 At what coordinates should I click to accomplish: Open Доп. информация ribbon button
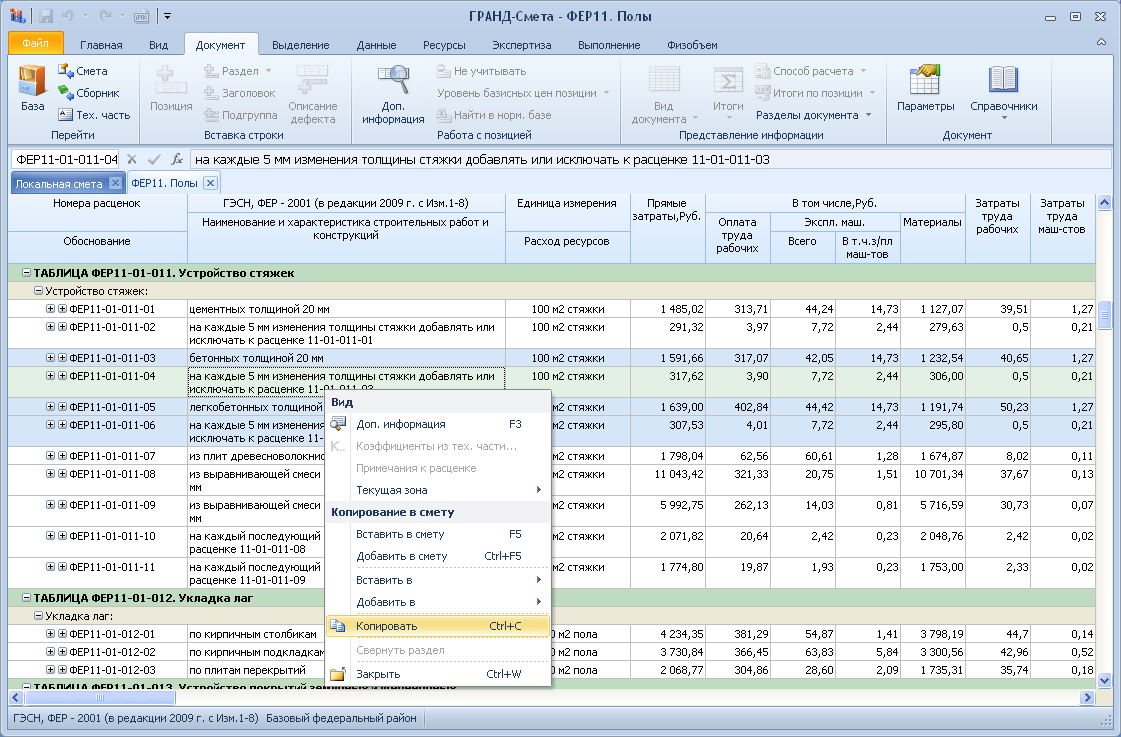pyautogui.click(x=392, y=94)
